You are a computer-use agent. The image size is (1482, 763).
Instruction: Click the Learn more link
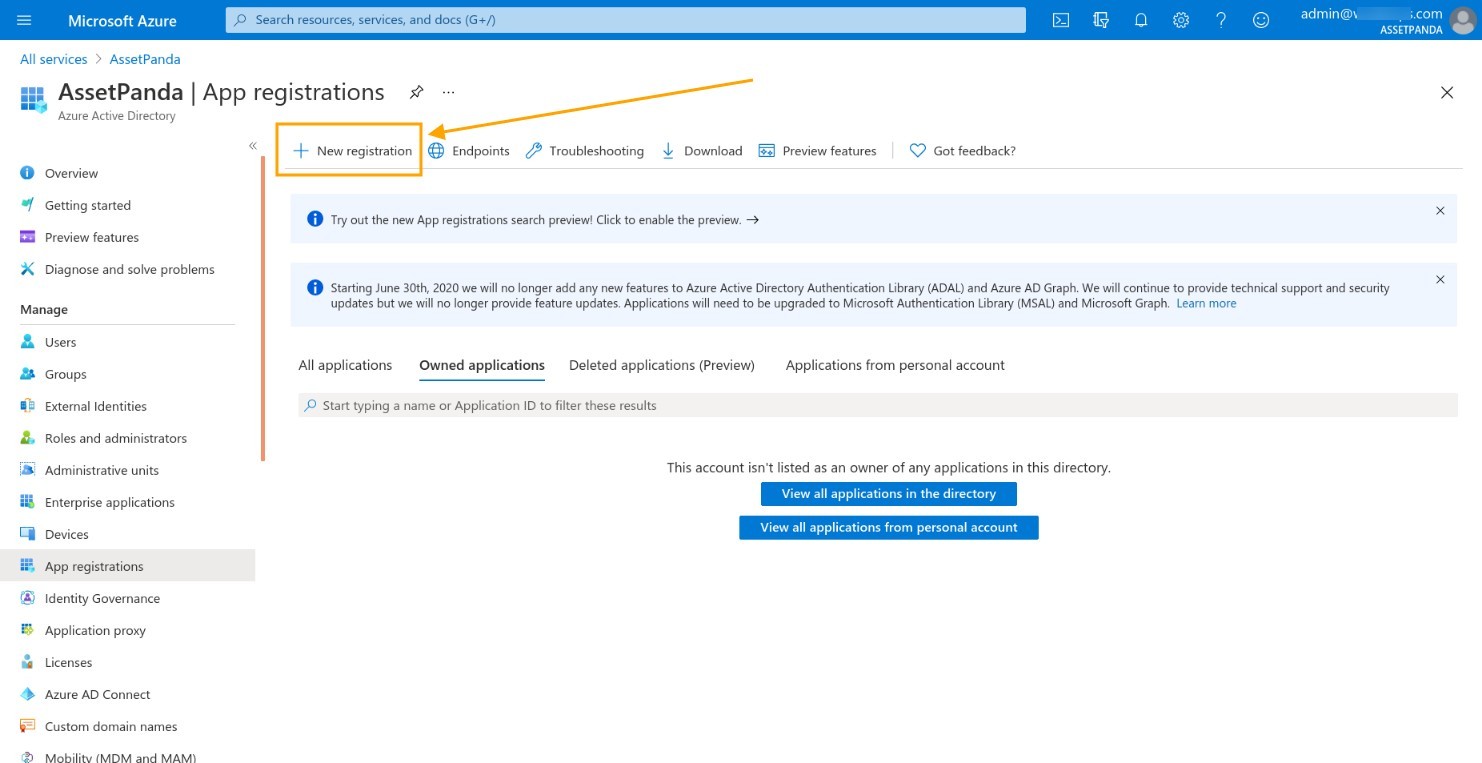1206,303
